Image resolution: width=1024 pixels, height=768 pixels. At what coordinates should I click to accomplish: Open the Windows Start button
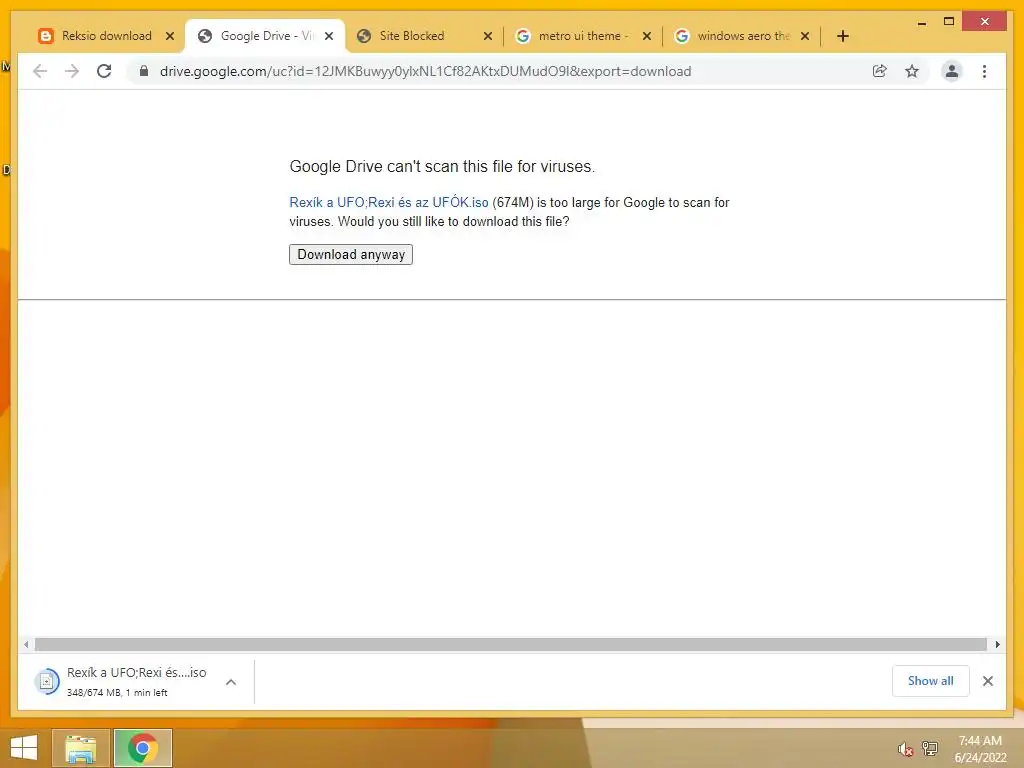24,748
